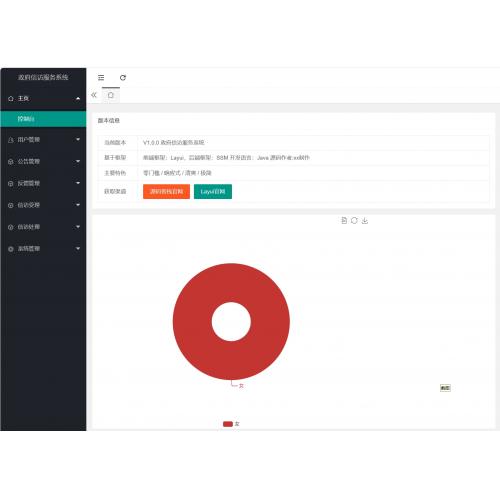Click the user icon beside 用户管理
The image size is (500, 500).
[11, 140]
